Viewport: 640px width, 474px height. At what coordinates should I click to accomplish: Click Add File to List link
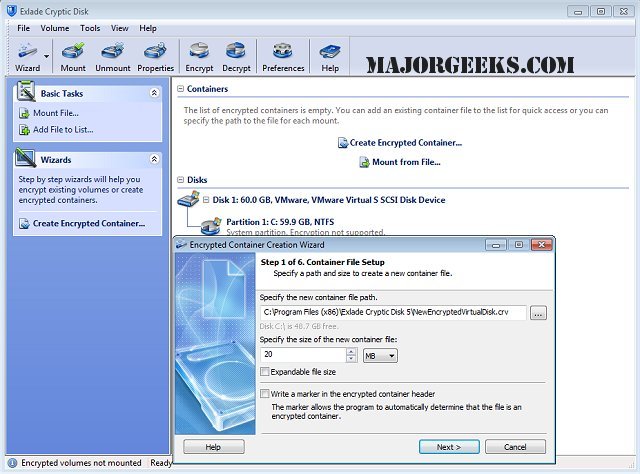tap(63, 130)
